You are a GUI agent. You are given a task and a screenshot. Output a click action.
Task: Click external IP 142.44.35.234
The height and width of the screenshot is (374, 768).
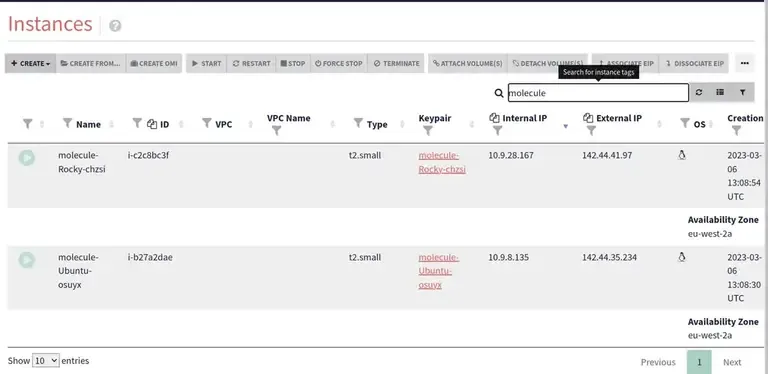tap(609, 257)
